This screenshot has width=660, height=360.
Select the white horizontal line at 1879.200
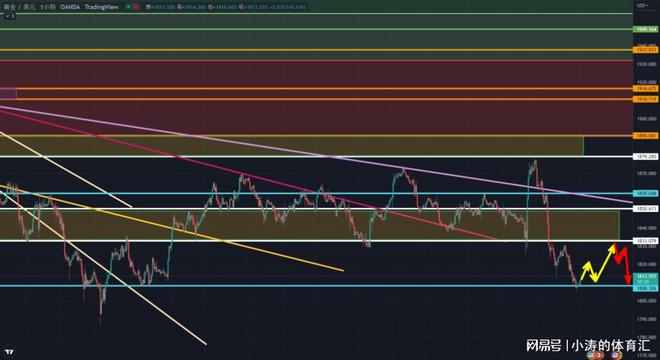pos(316,157)
